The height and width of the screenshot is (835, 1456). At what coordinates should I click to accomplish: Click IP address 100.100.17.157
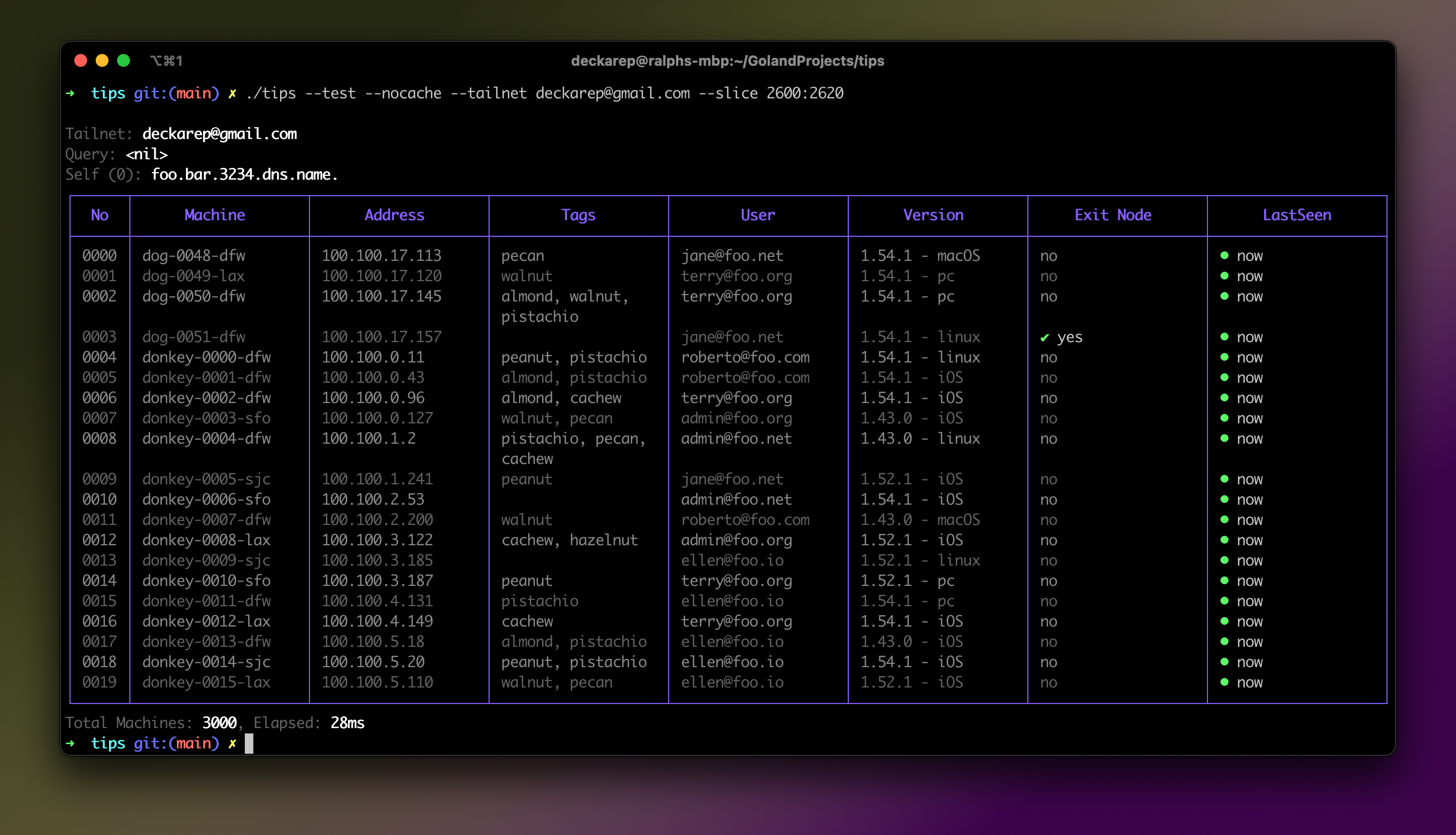pyautogui.click(x=381, y=337)
